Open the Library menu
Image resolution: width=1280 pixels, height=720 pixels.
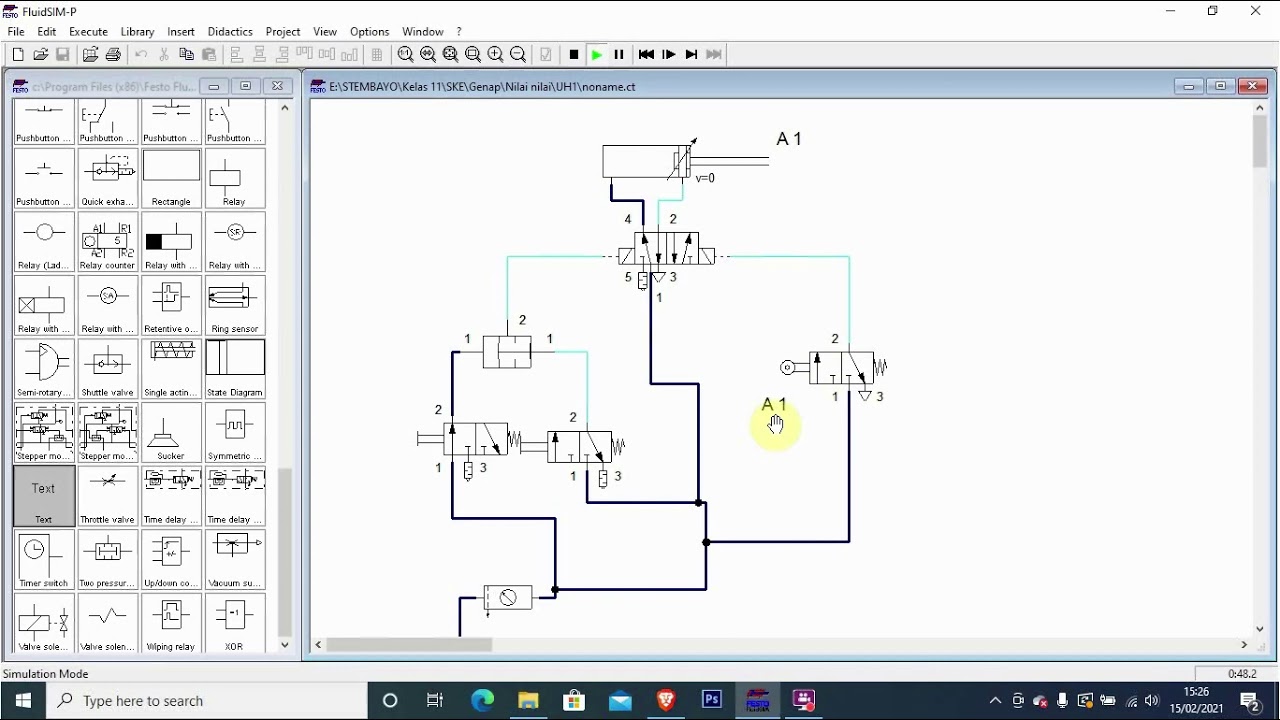pyautogui.click(x=138, y=32)
